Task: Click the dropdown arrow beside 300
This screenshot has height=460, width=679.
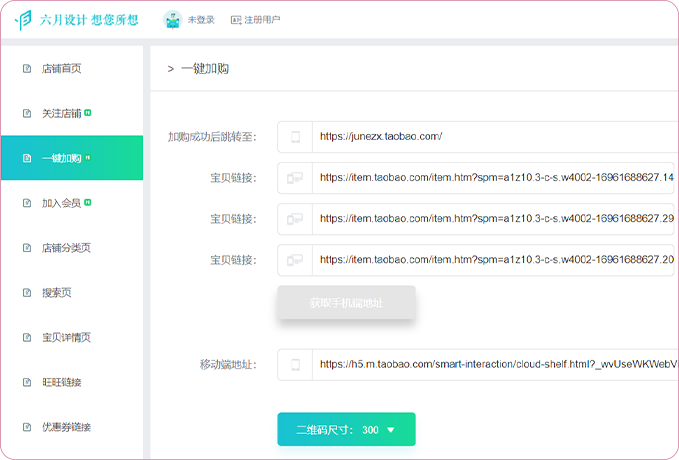Action: coord(391,430)
